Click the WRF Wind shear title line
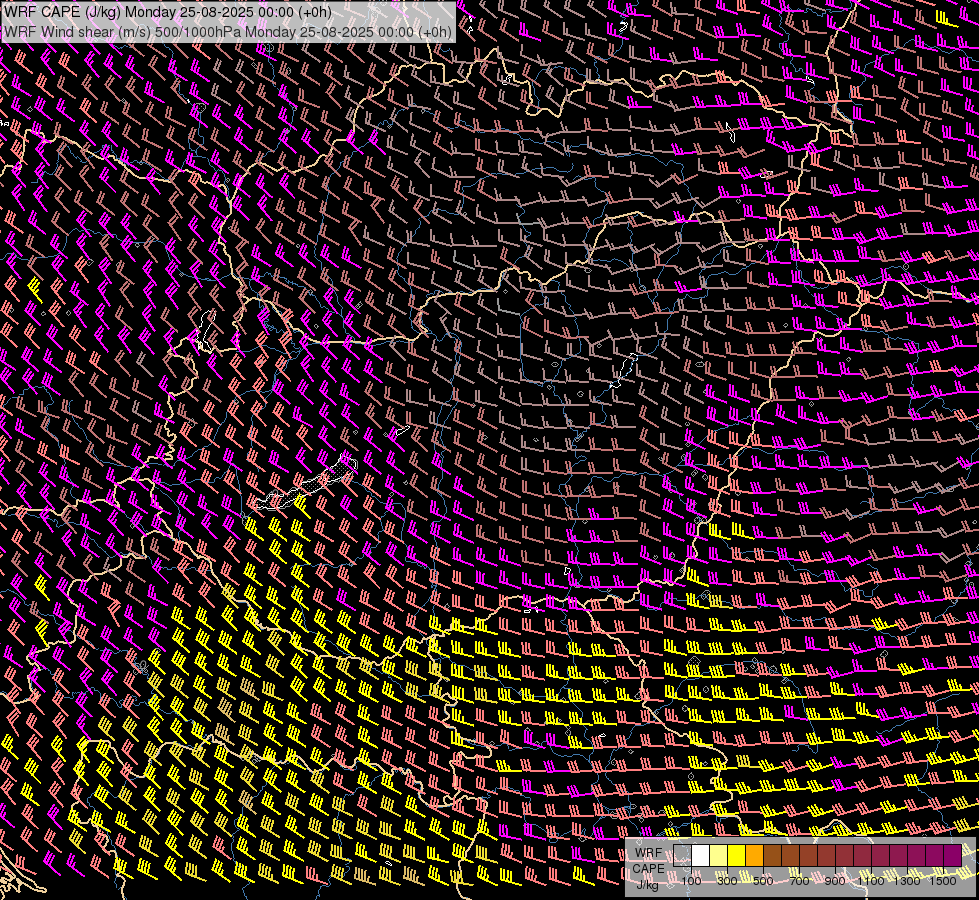Image resolution: width=979 pixels, height=900 pixels. click(228, 32)
